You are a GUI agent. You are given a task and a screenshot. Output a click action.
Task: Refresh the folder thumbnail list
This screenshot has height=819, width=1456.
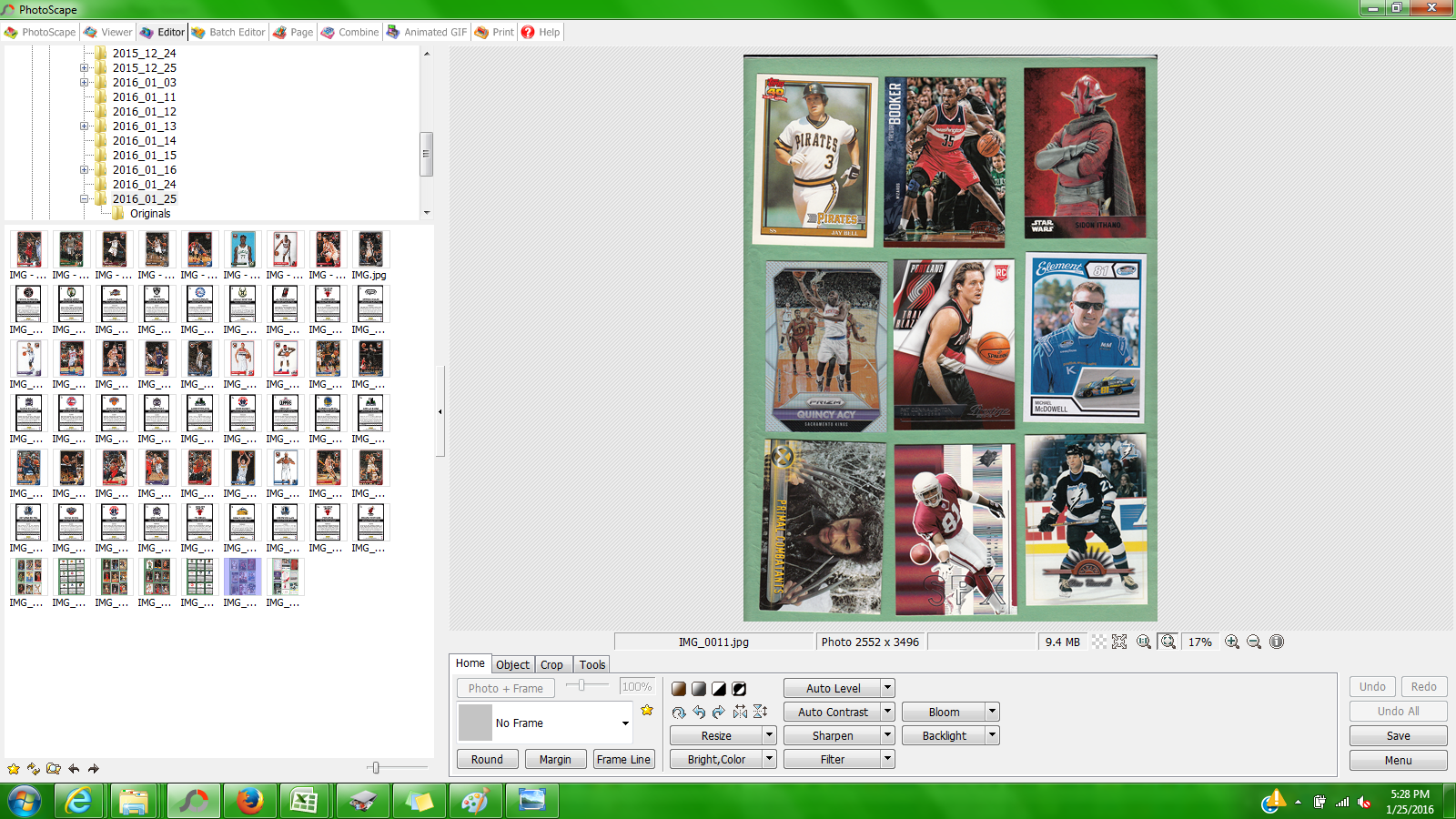tap(34, 769)
